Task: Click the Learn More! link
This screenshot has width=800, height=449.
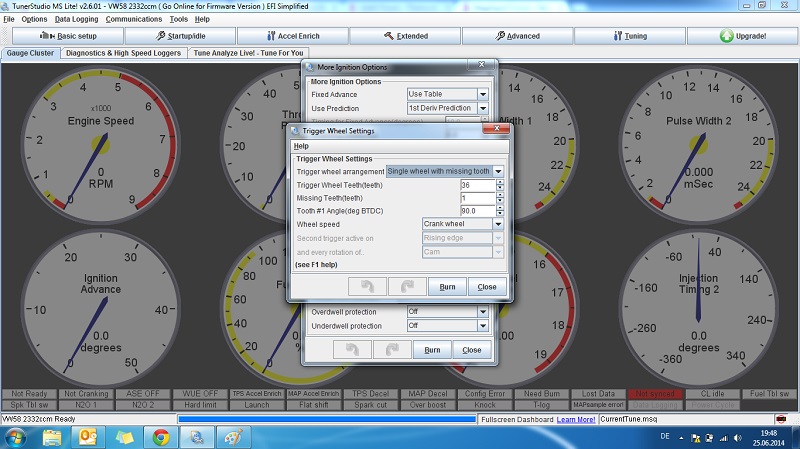Action: 576,419
